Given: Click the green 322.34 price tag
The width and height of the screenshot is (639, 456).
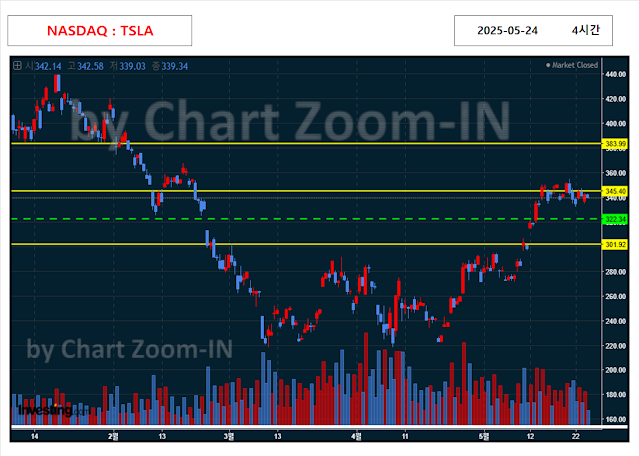Looking at the screenshot, I should click(615, 219).
